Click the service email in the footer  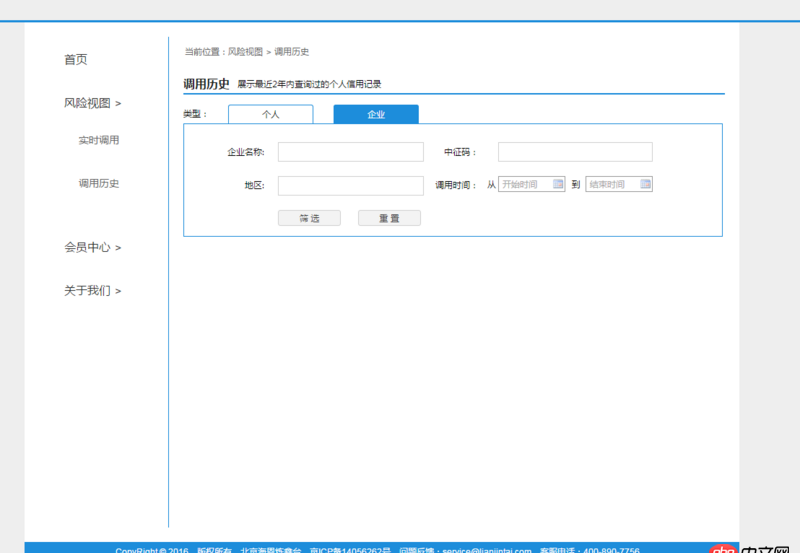pos(487,550)
